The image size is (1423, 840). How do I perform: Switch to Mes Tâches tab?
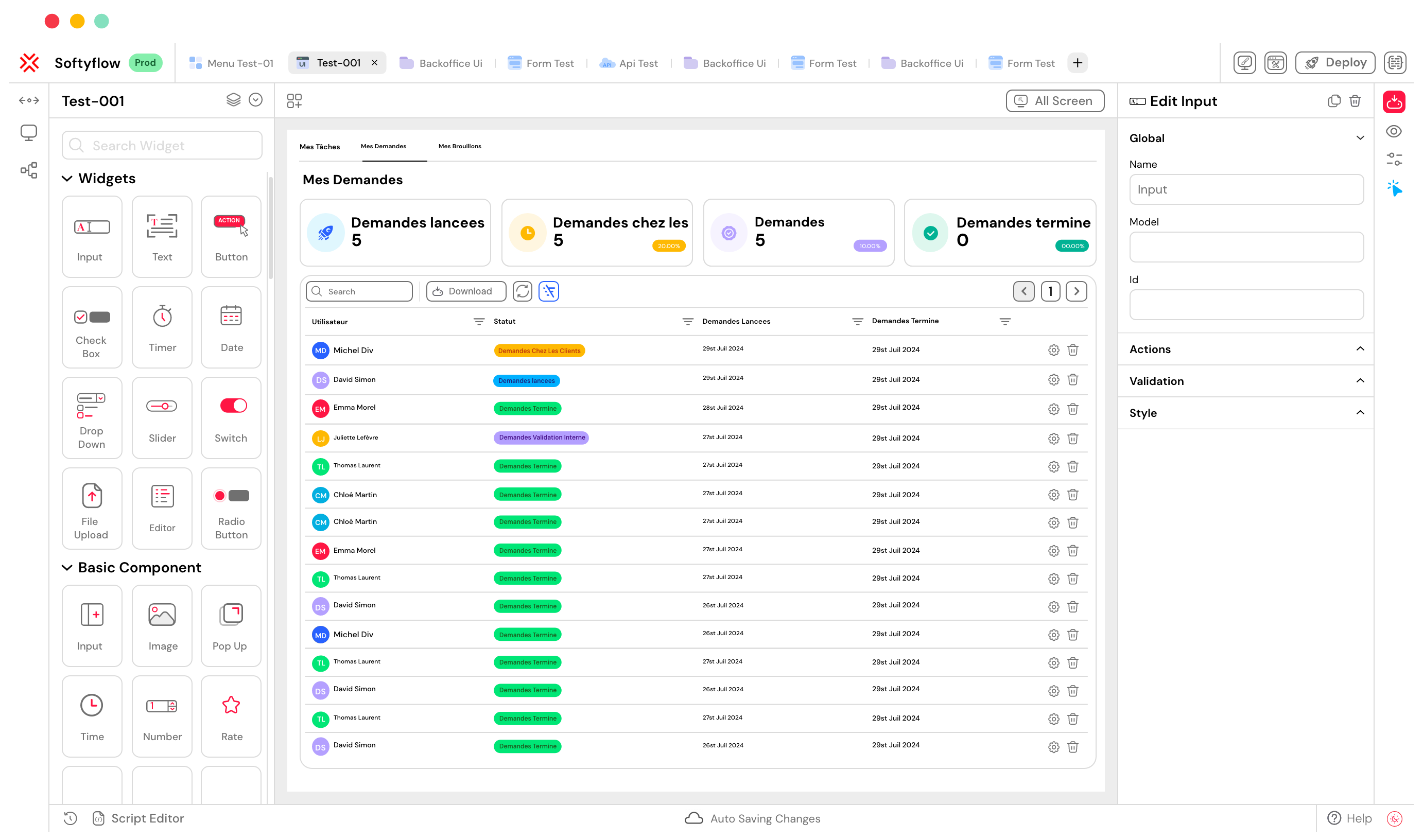point(320,146)
